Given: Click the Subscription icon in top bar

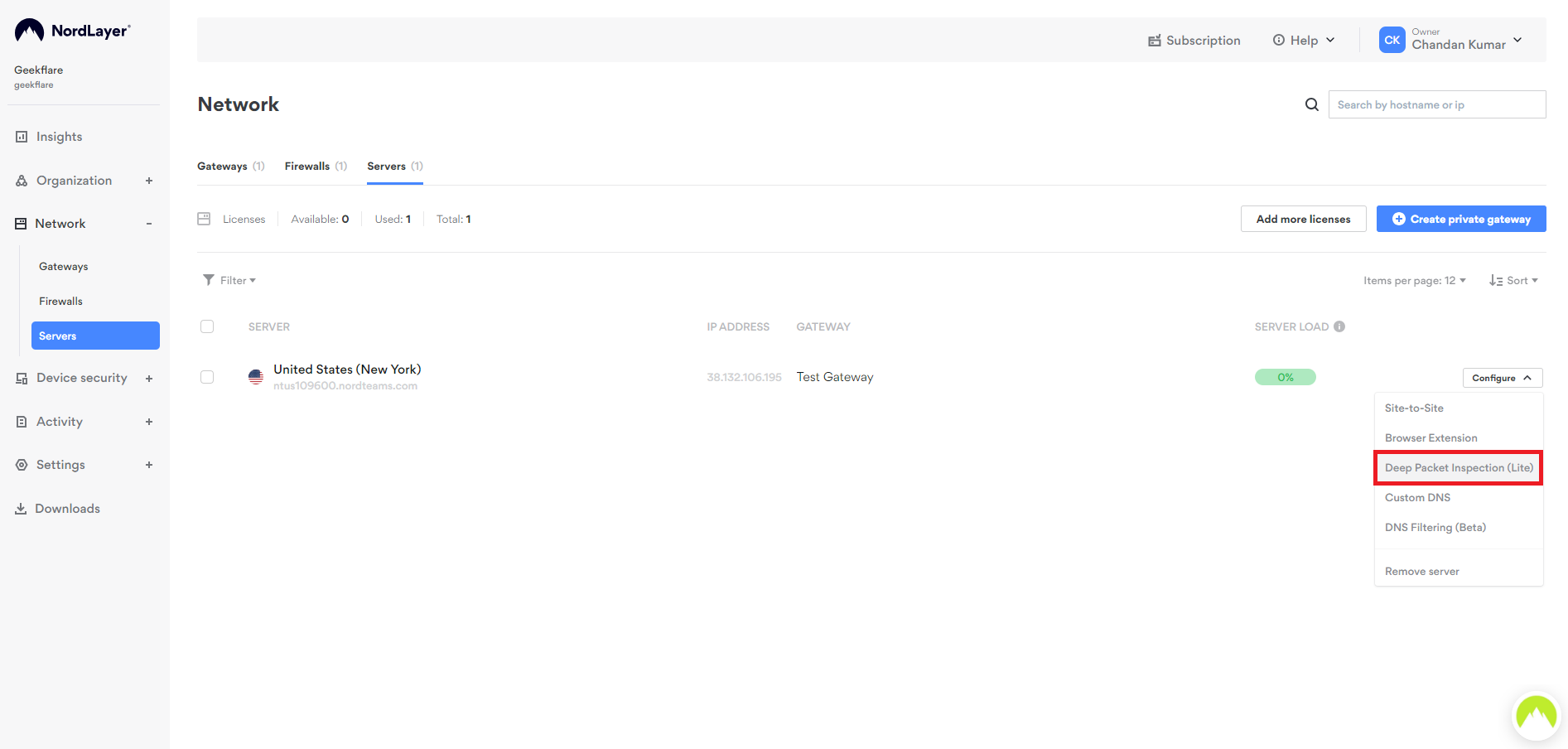Looking at the screenshot, I should [1154, 41].
